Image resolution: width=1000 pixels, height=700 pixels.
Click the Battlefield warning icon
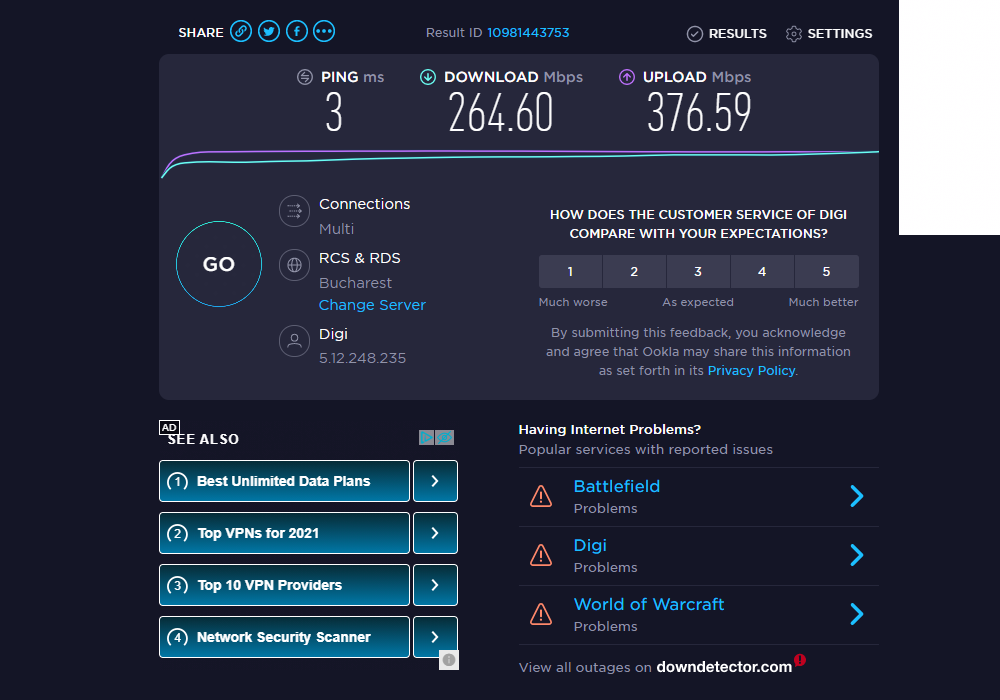[x=541, y=496]
